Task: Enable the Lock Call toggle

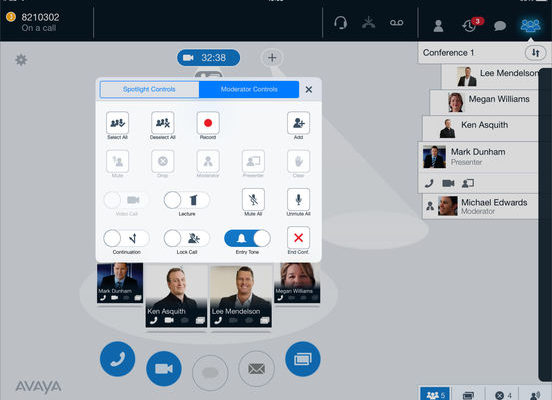Action: (187, 238)
